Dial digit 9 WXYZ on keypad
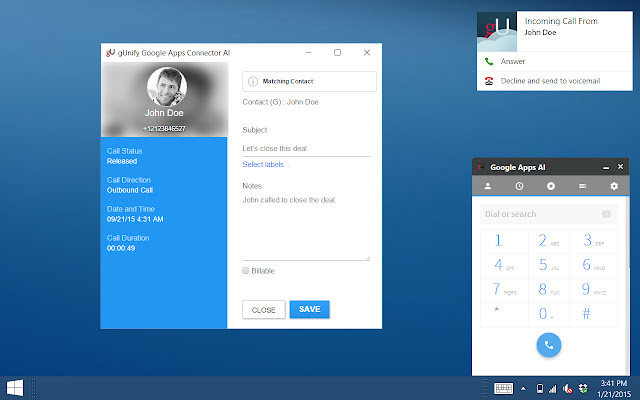Image resolution: width=640 pixels, height=400 pixels. [x=593, y=290]
